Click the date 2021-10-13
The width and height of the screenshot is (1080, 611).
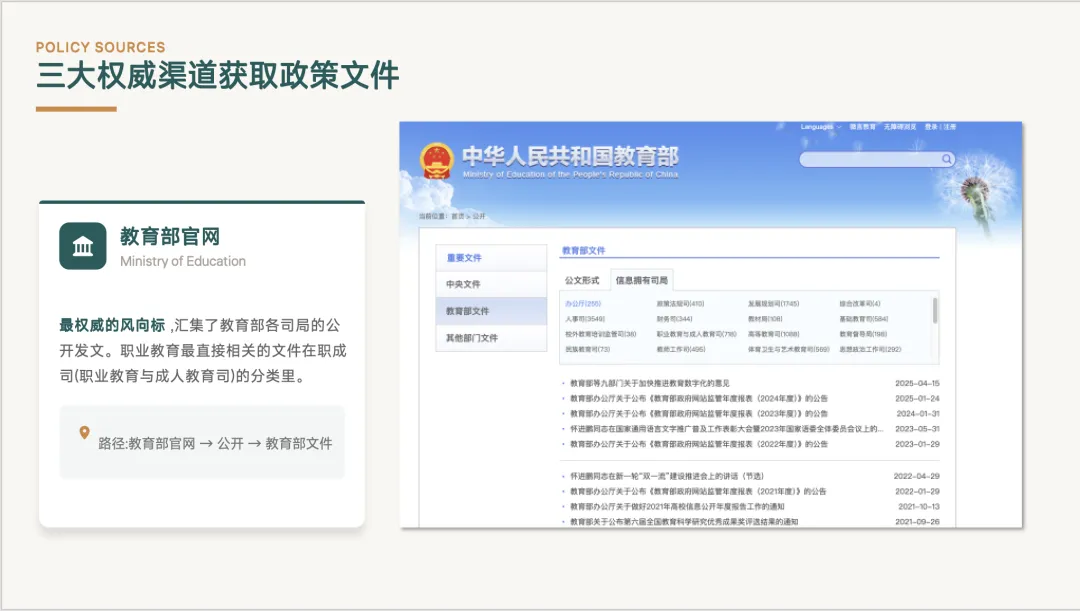pos(918,506)
